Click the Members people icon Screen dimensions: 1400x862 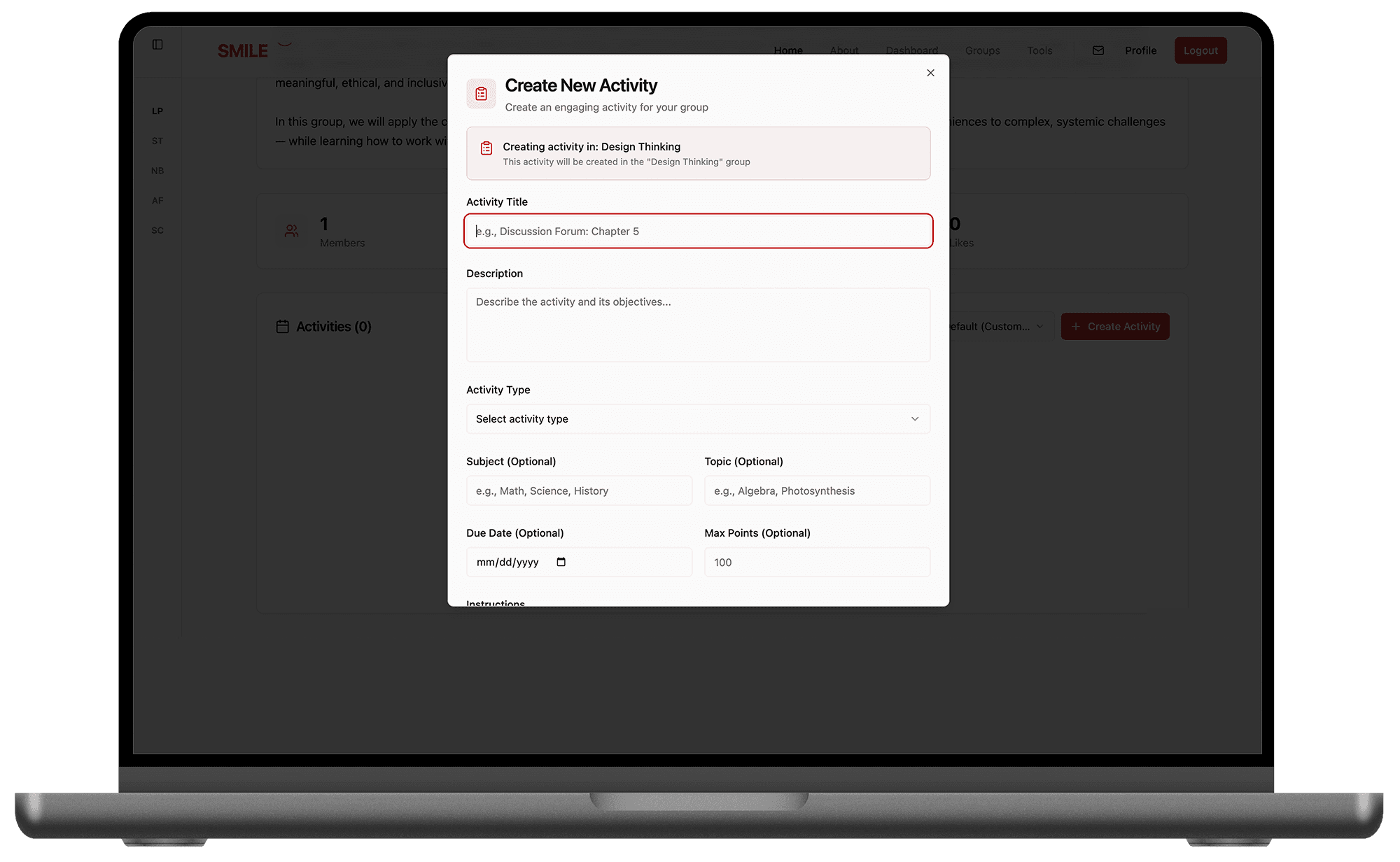tap(292, 231)
